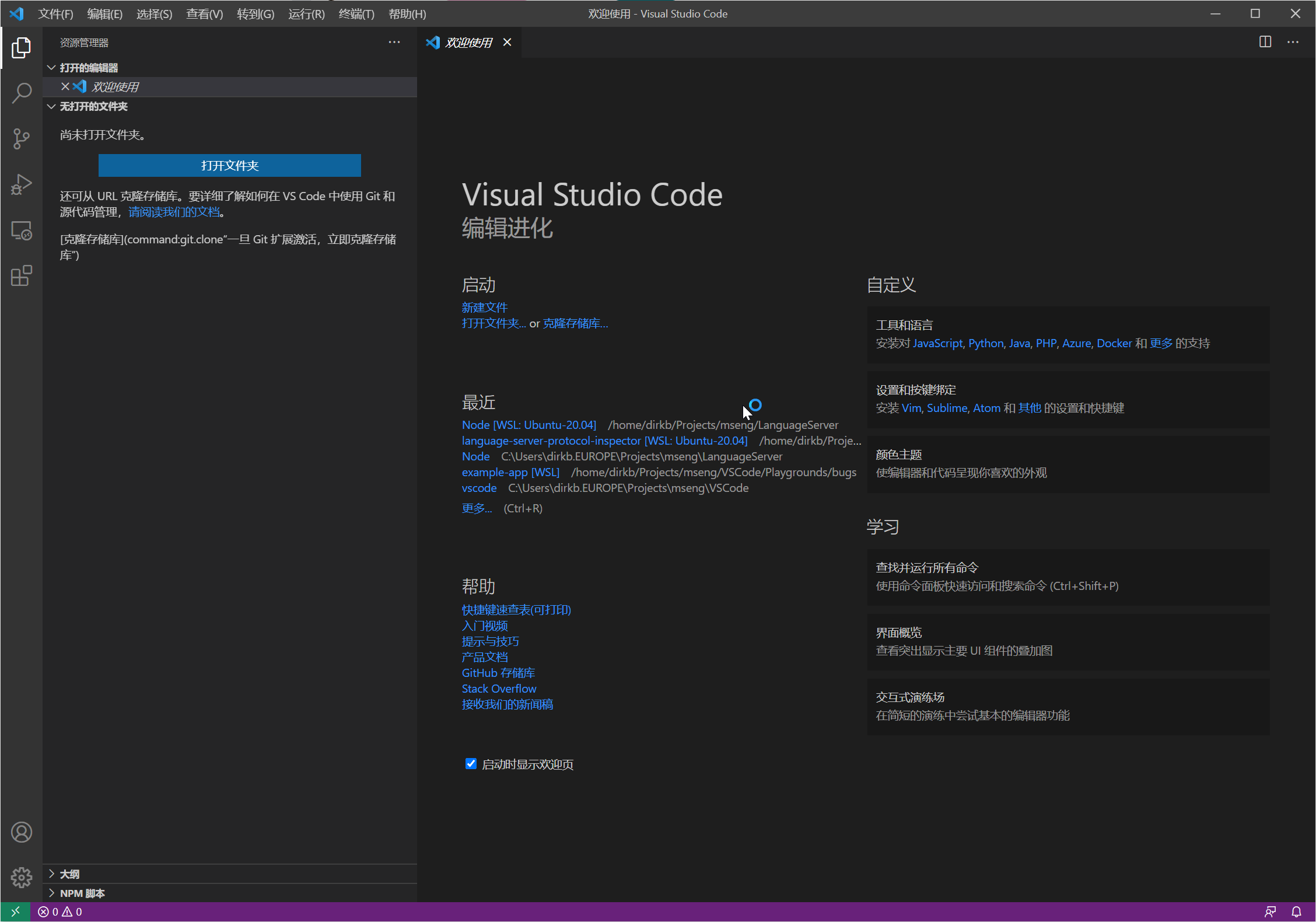Click the errors and warnings counter in status bar
Image resolution: width=1316 pixels, height=922 pixels.
pos(60,911)
